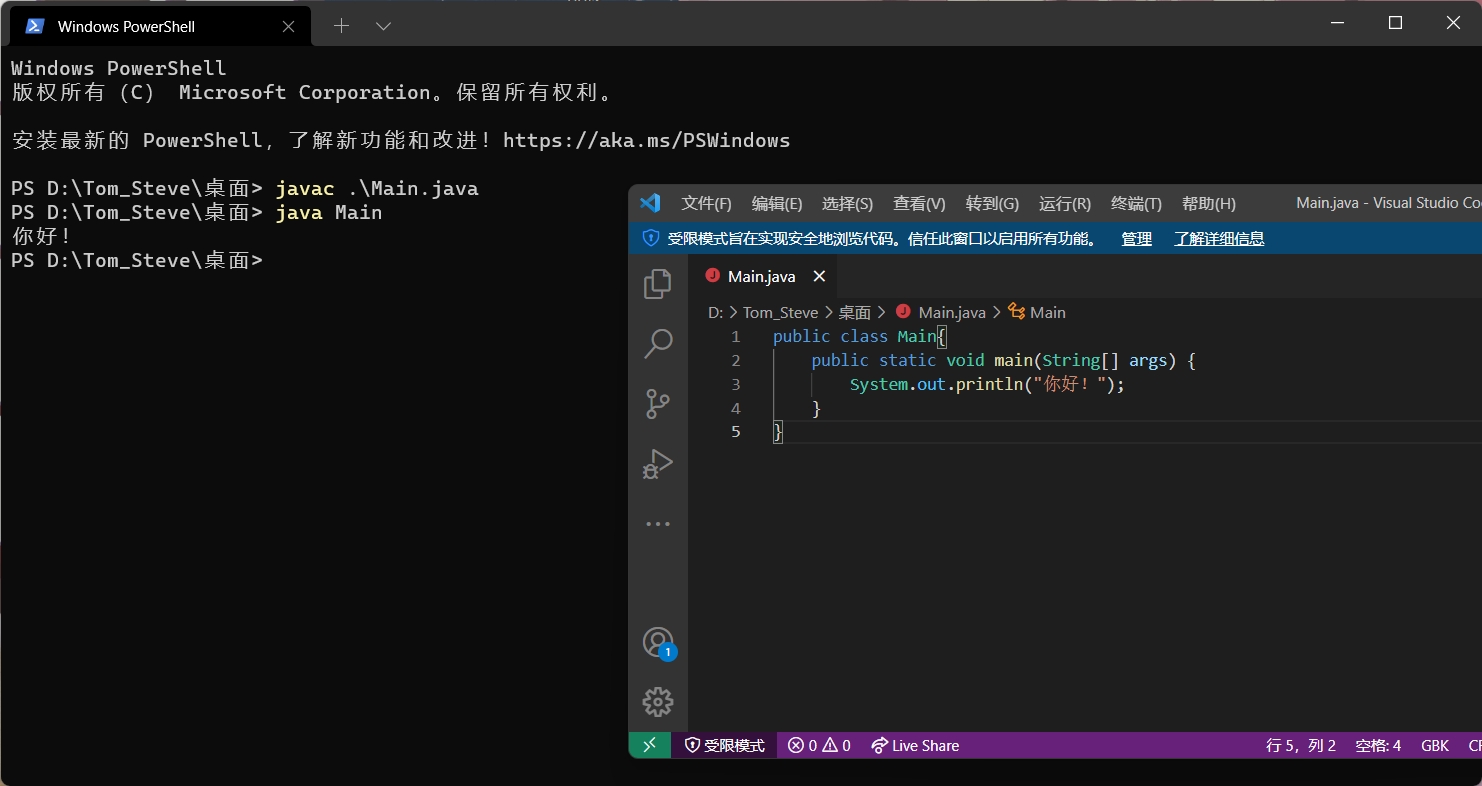1482x786 pixels.
Task: Open the Explorer view in activity bar
Action: 657,285
